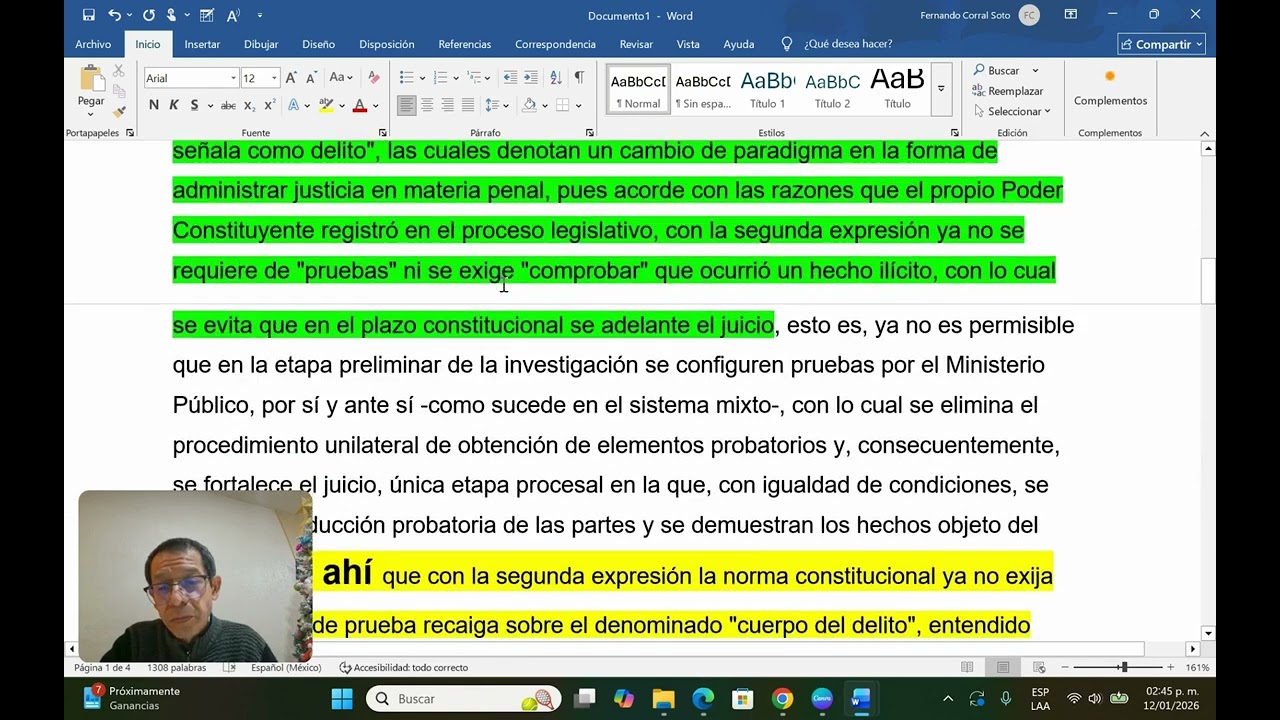Increase font size with the larger A

click(x=291, y=78)
